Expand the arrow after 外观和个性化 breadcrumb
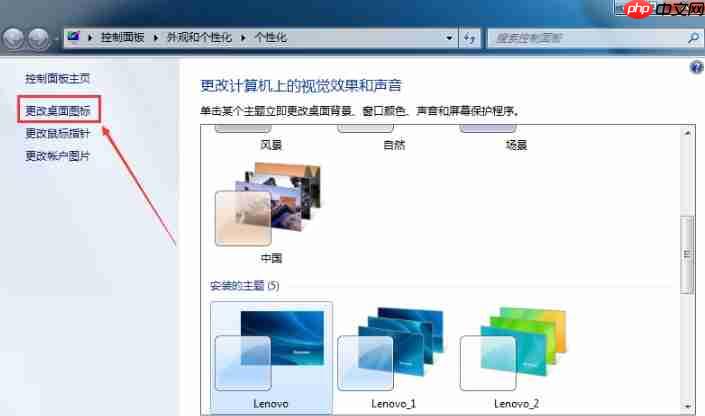The width and height of the screenshot is (705, 416). click(x=243, y=38)
